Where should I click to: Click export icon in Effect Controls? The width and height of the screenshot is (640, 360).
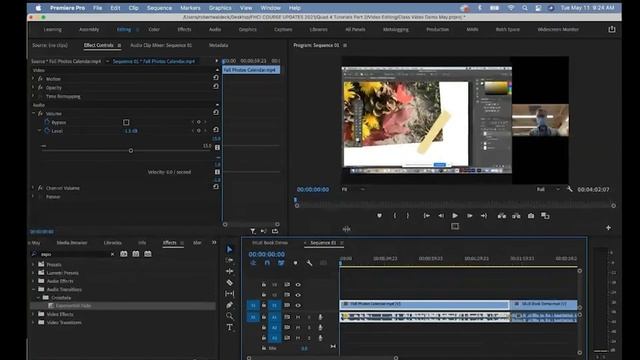[x=275, y=231]
